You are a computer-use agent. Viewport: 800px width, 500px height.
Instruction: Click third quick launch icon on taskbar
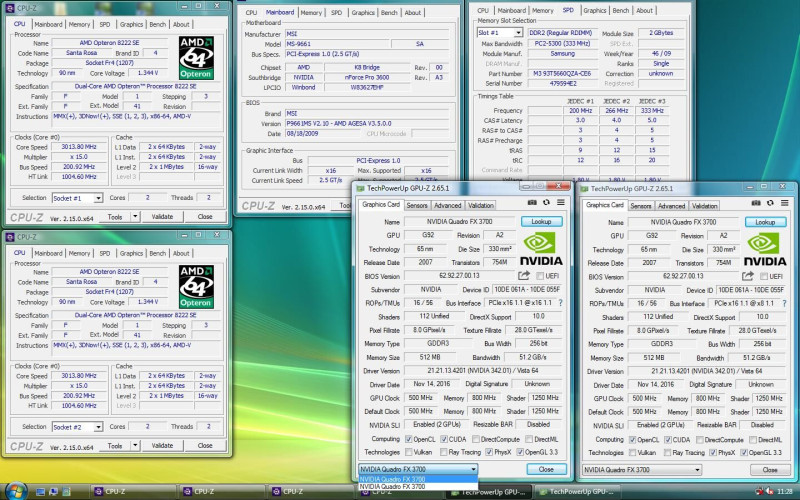click(x=66, y=492)
